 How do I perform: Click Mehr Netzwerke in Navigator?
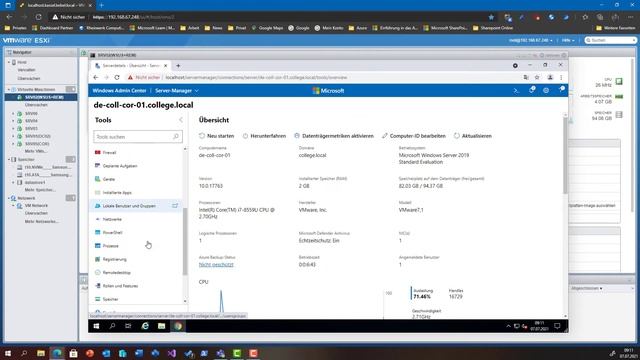(x=42, y=222)
